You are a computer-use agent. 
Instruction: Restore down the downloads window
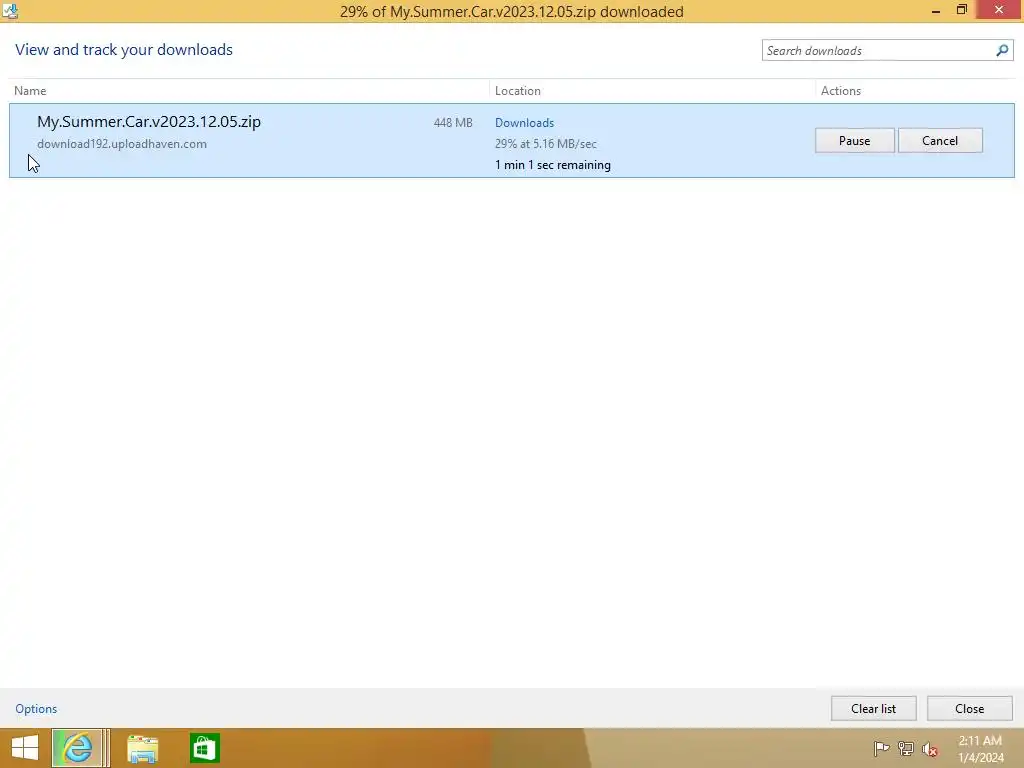coord(961,10)
